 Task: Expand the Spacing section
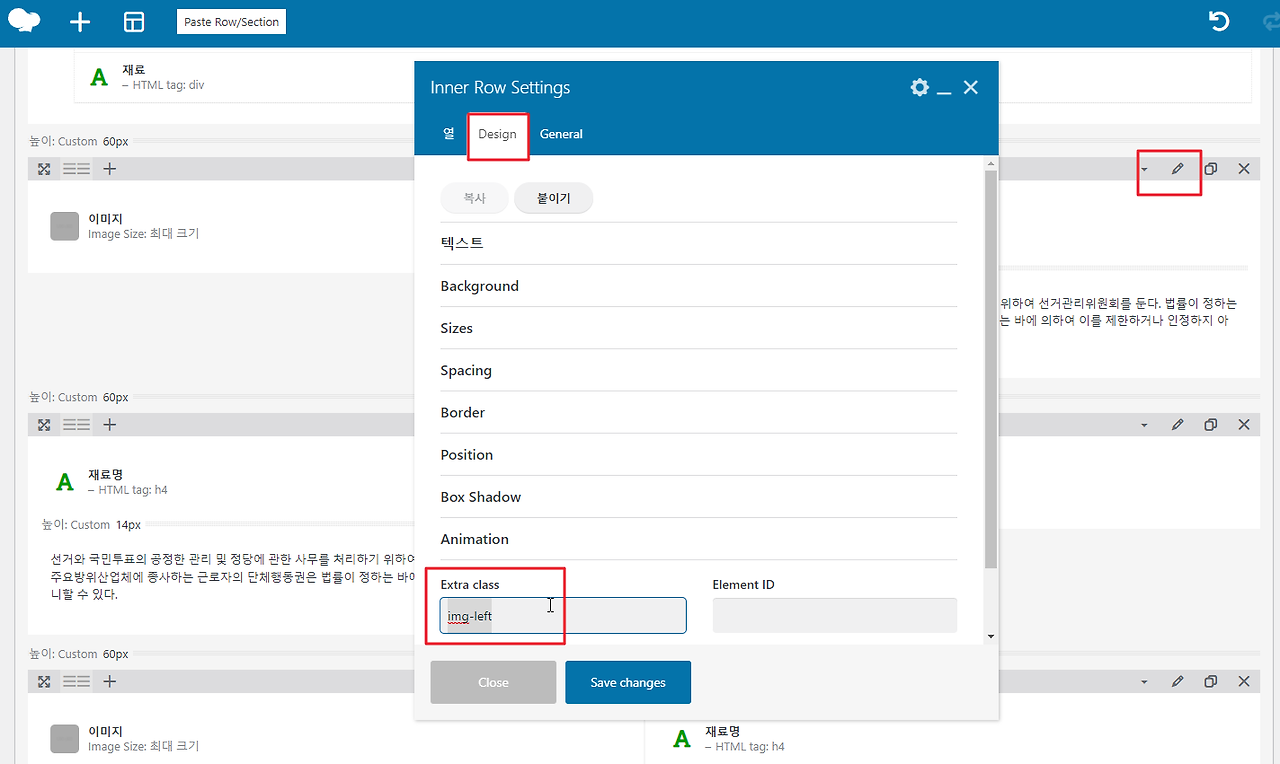tap(699, 370)
